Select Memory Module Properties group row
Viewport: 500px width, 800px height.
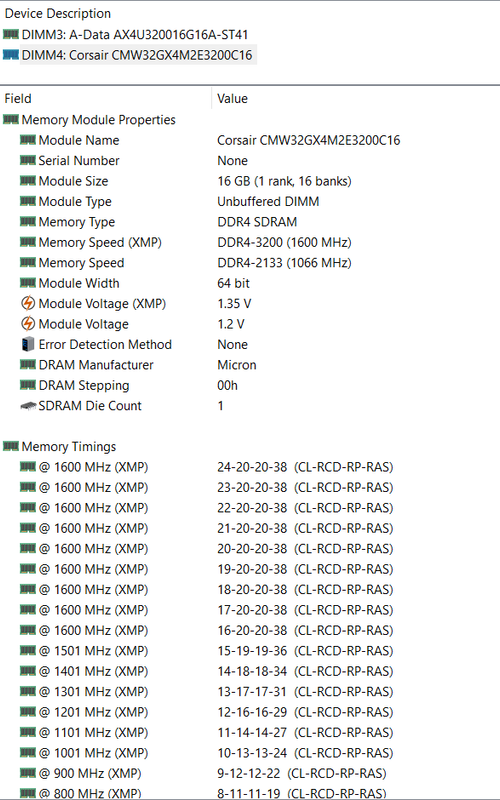[x=98, y=120]
